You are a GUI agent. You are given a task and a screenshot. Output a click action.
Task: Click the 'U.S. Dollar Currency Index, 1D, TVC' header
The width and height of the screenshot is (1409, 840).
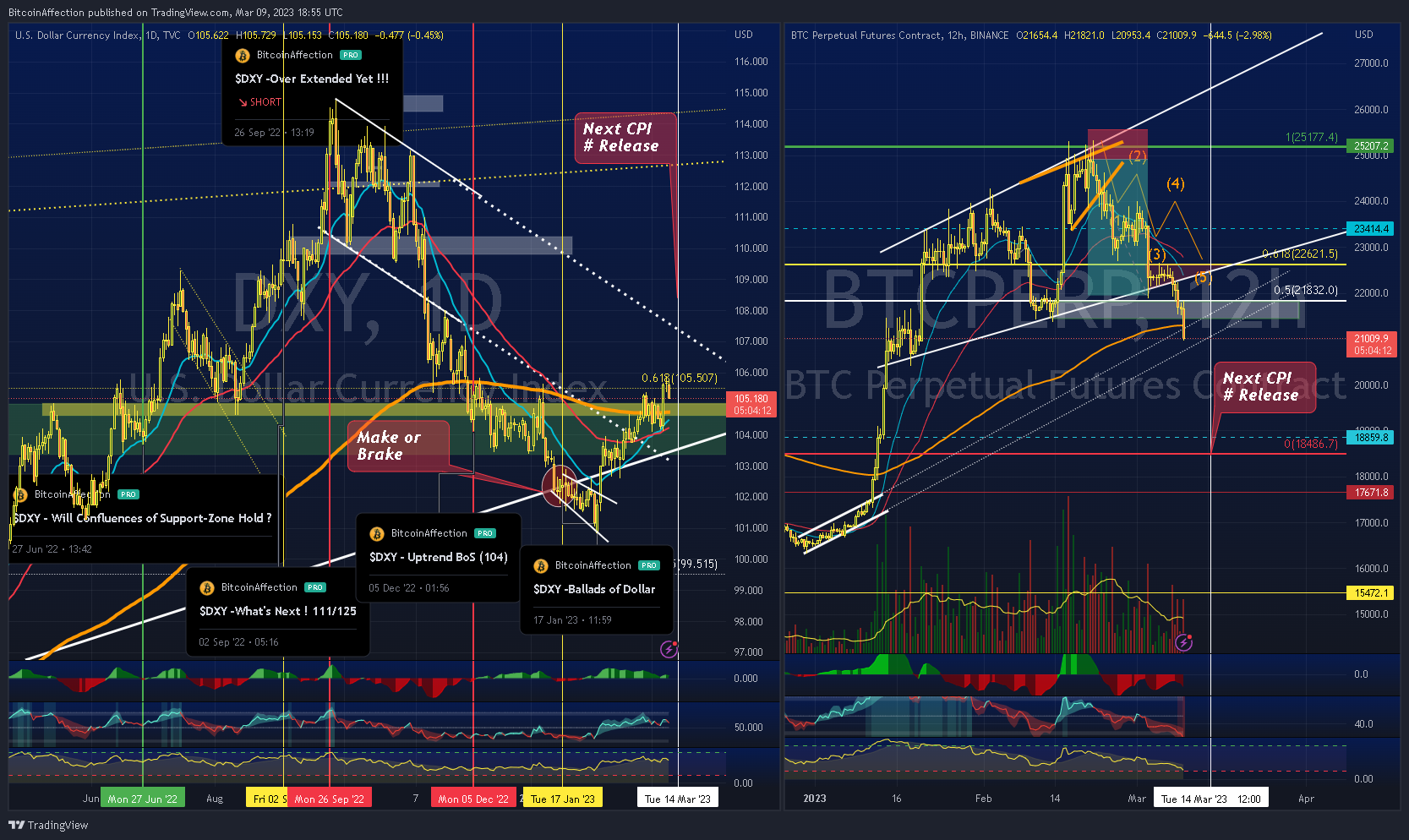[x=97, y=35]
